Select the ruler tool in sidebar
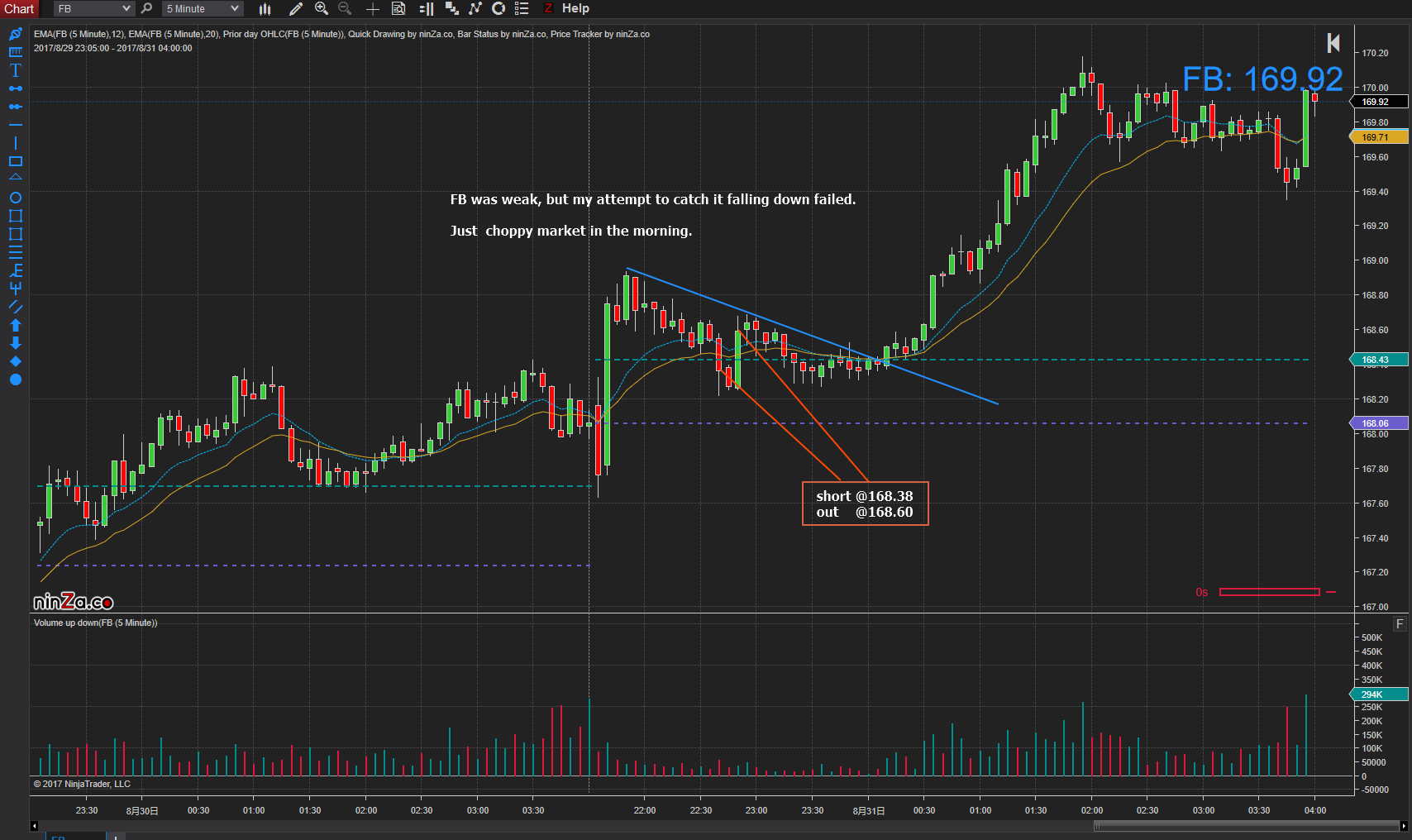 click(x=15, y=52)
